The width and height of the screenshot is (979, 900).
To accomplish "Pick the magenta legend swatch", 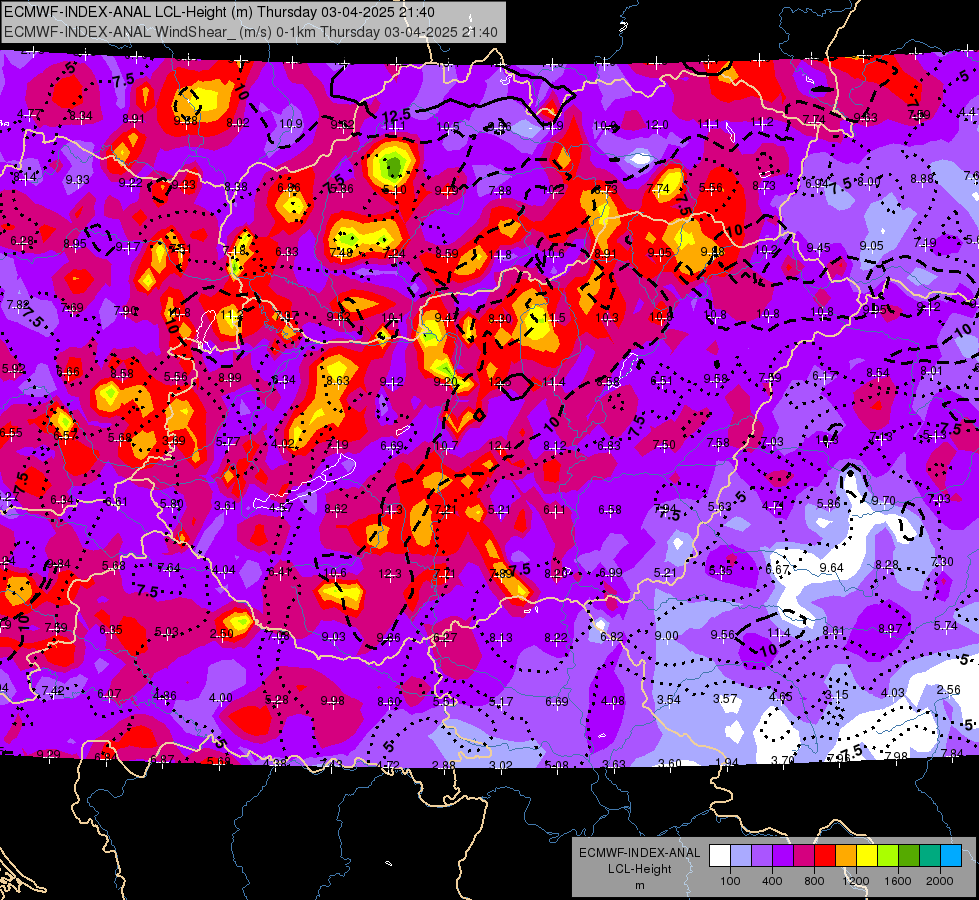I will pos(804,856).
